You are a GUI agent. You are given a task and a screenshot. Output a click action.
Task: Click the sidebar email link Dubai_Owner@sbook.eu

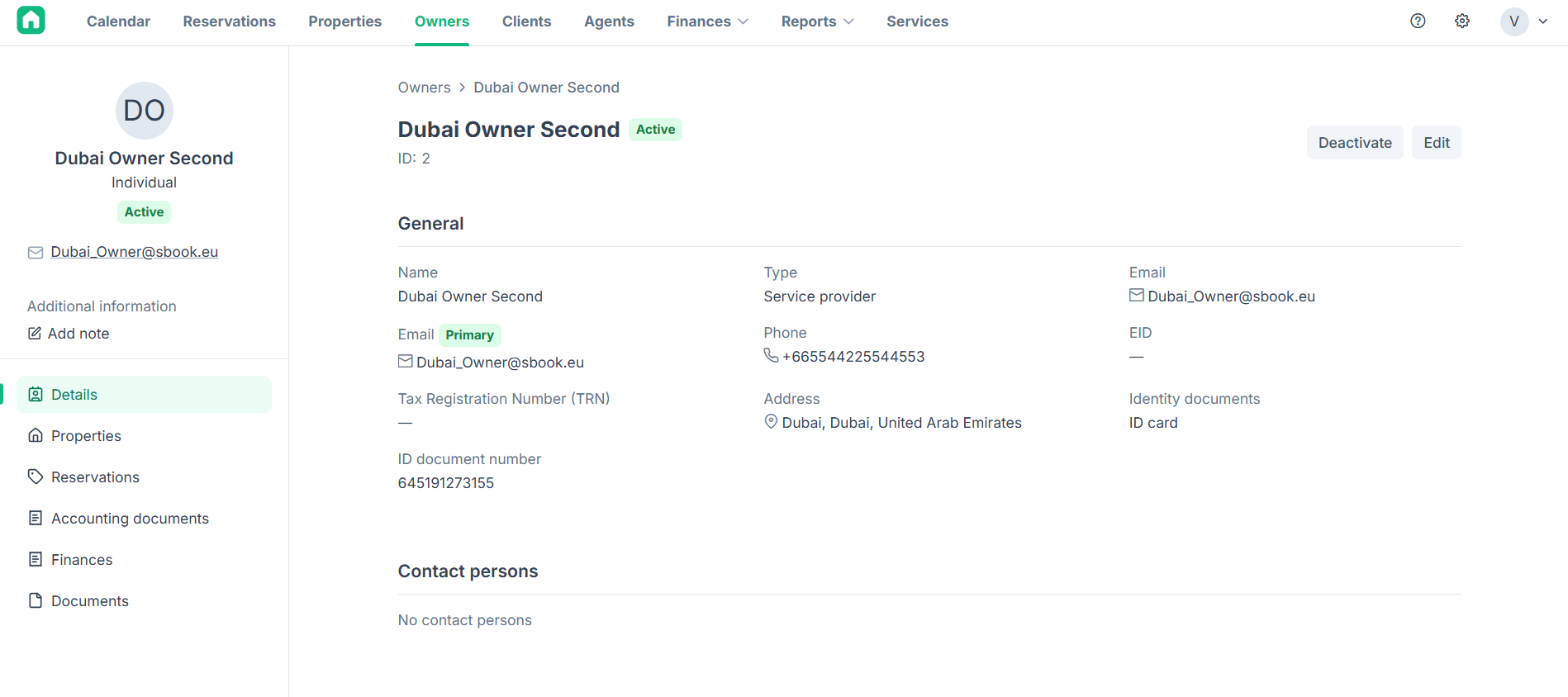[134, 252]
